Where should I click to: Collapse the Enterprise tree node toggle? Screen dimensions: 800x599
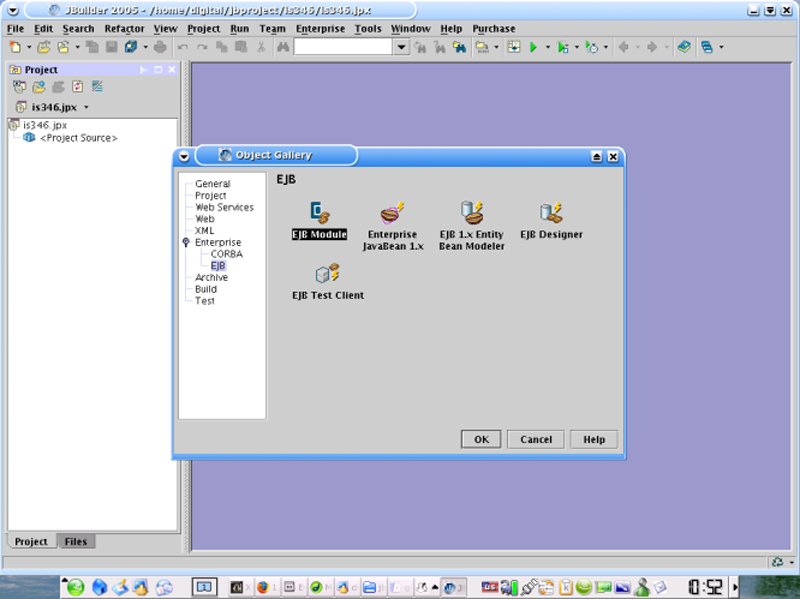click(x=186, y=243)
